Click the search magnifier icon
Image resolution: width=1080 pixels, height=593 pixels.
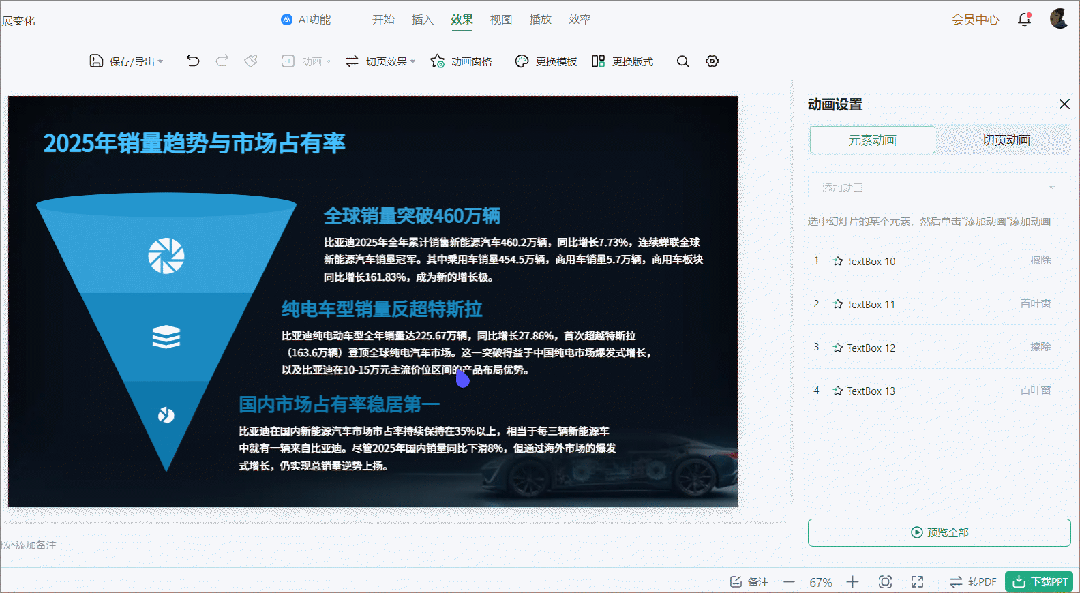point(683,61)
